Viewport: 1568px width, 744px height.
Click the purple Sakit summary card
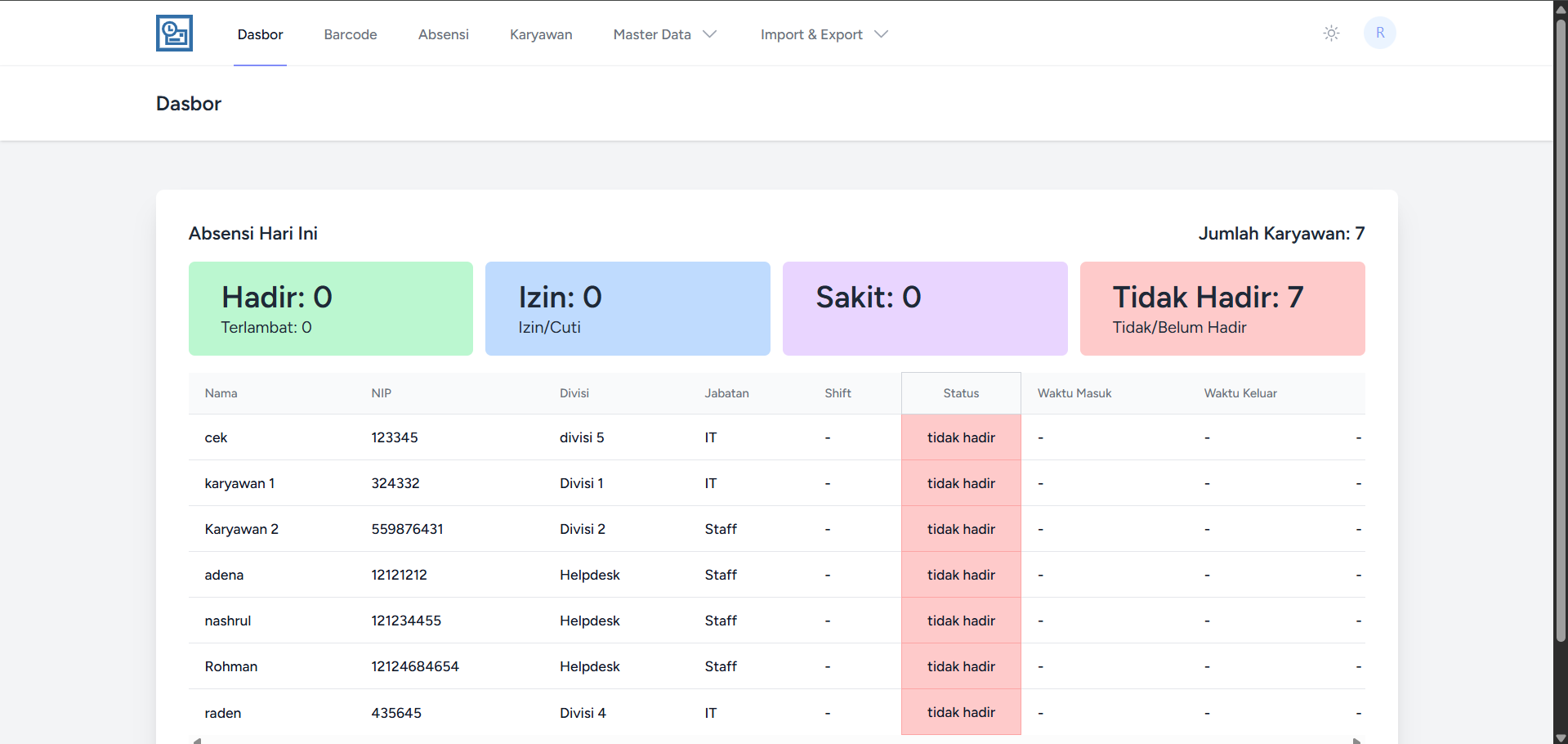pyautogui.click(x=925, y=308)
